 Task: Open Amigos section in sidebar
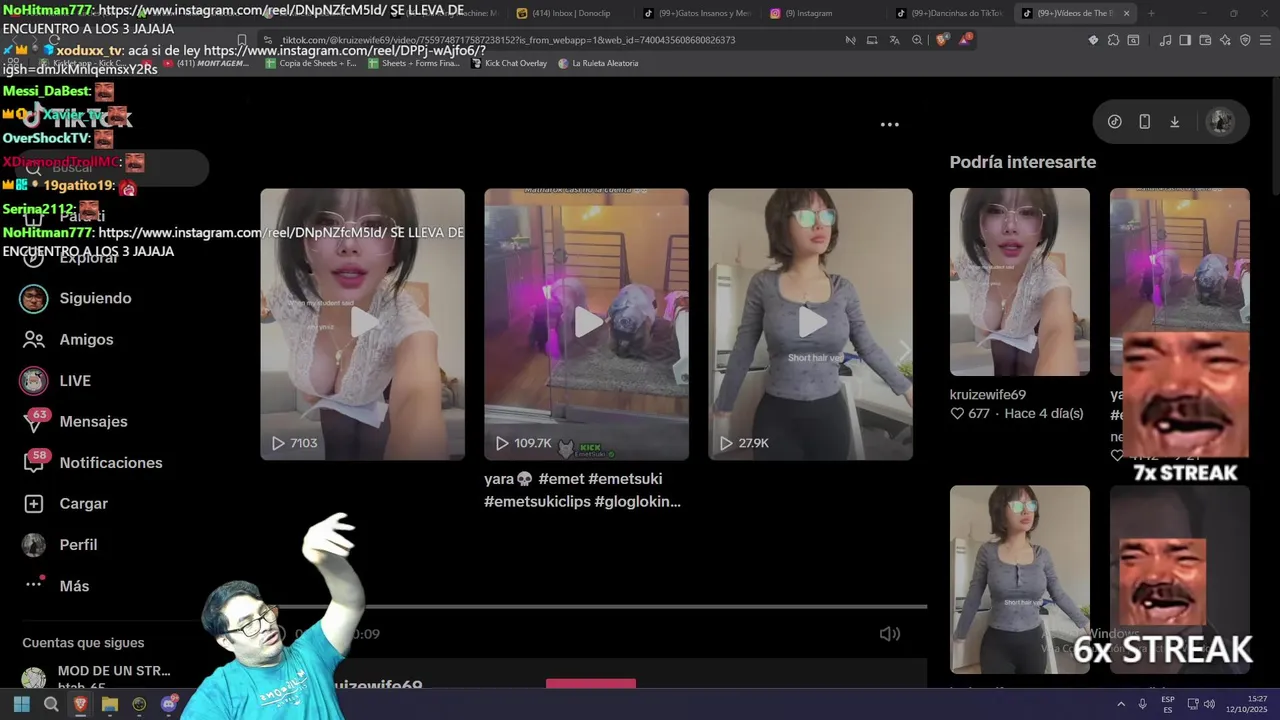tap(68, 339)
